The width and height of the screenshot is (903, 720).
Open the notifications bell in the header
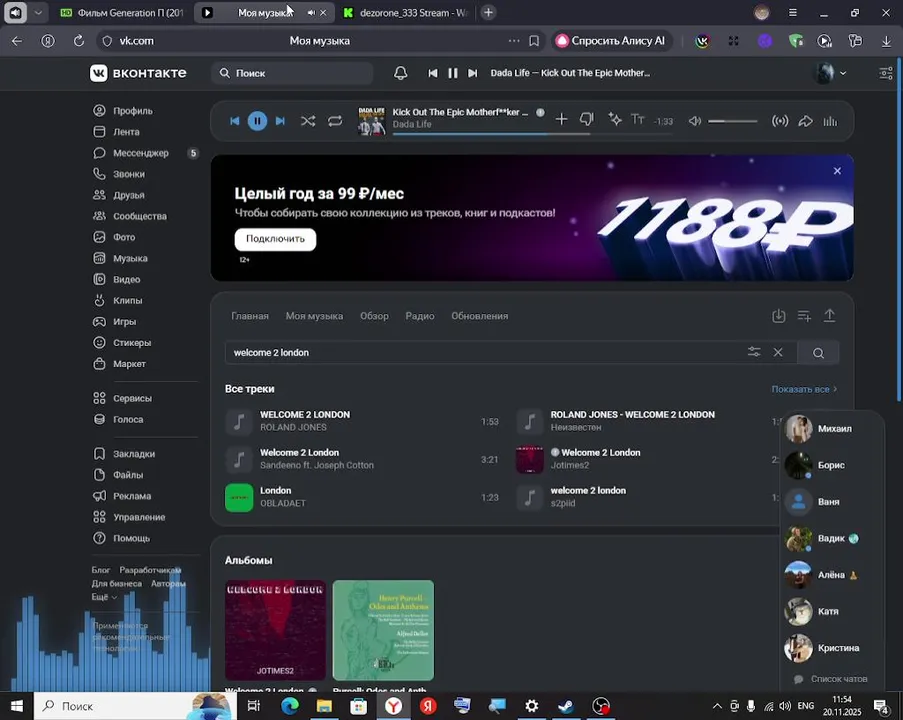click(x=401, y=73)
